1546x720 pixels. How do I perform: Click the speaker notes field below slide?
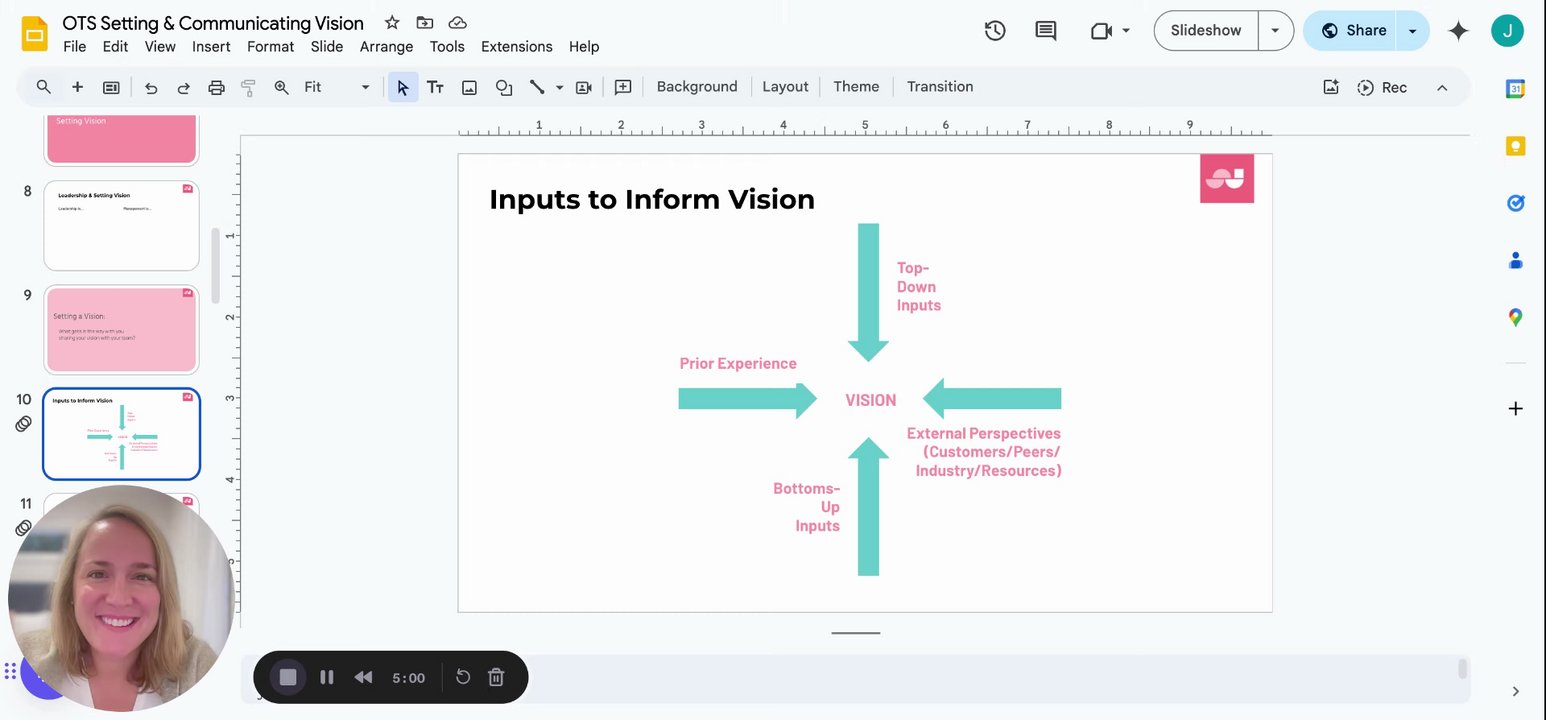pyautogui.click(x=855, y=677)
